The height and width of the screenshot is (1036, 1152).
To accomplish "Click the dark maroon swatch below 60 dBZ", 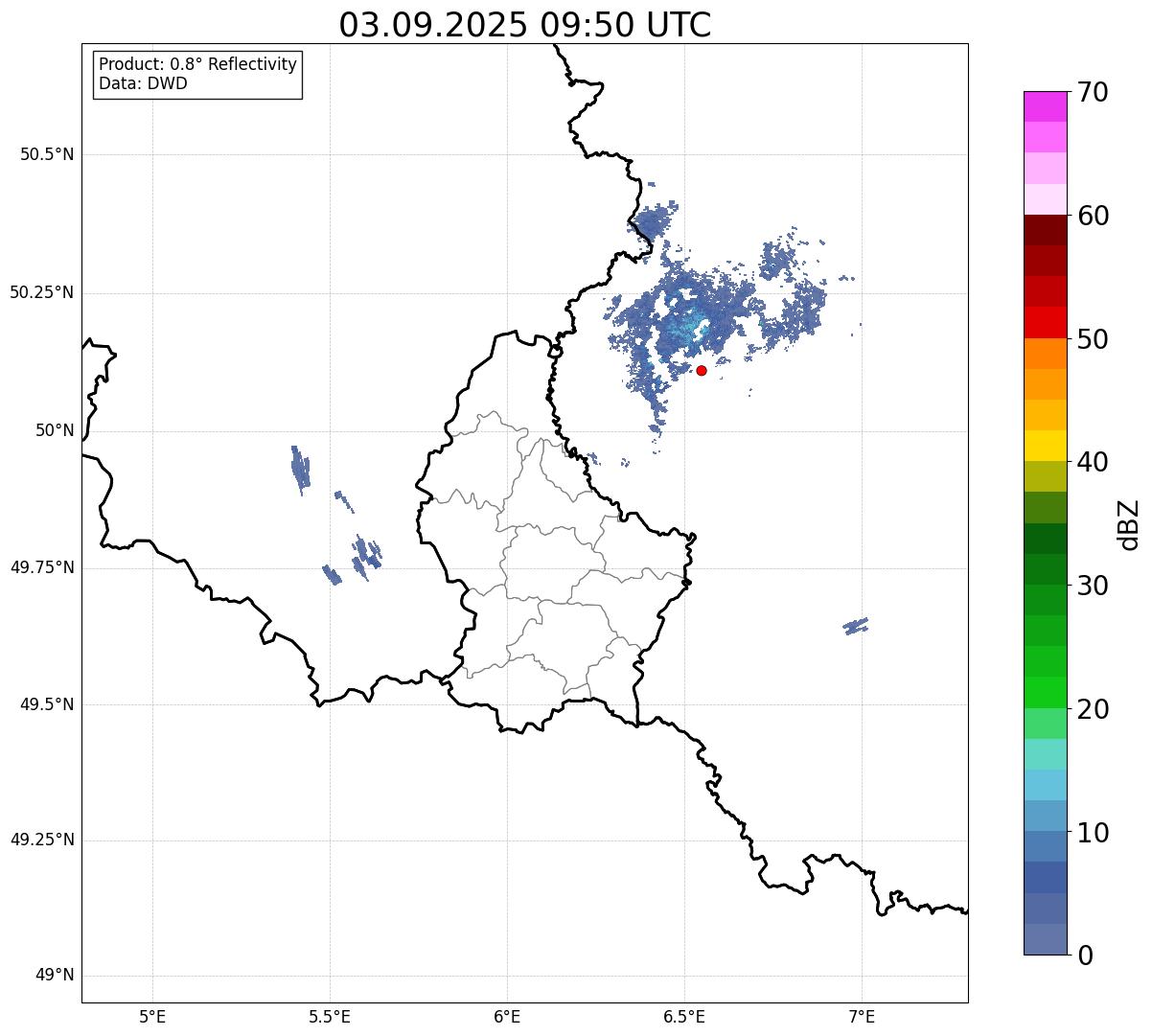I will coord(1046,230).
